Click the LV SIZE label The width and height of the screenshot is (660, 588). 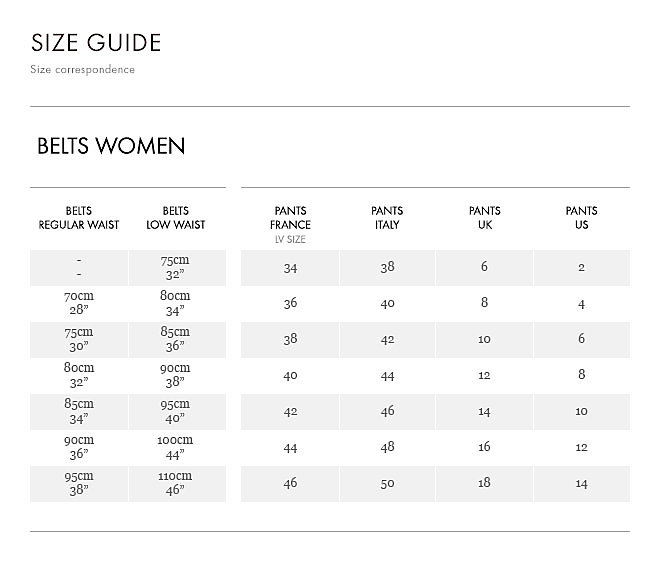coord(290,240)
